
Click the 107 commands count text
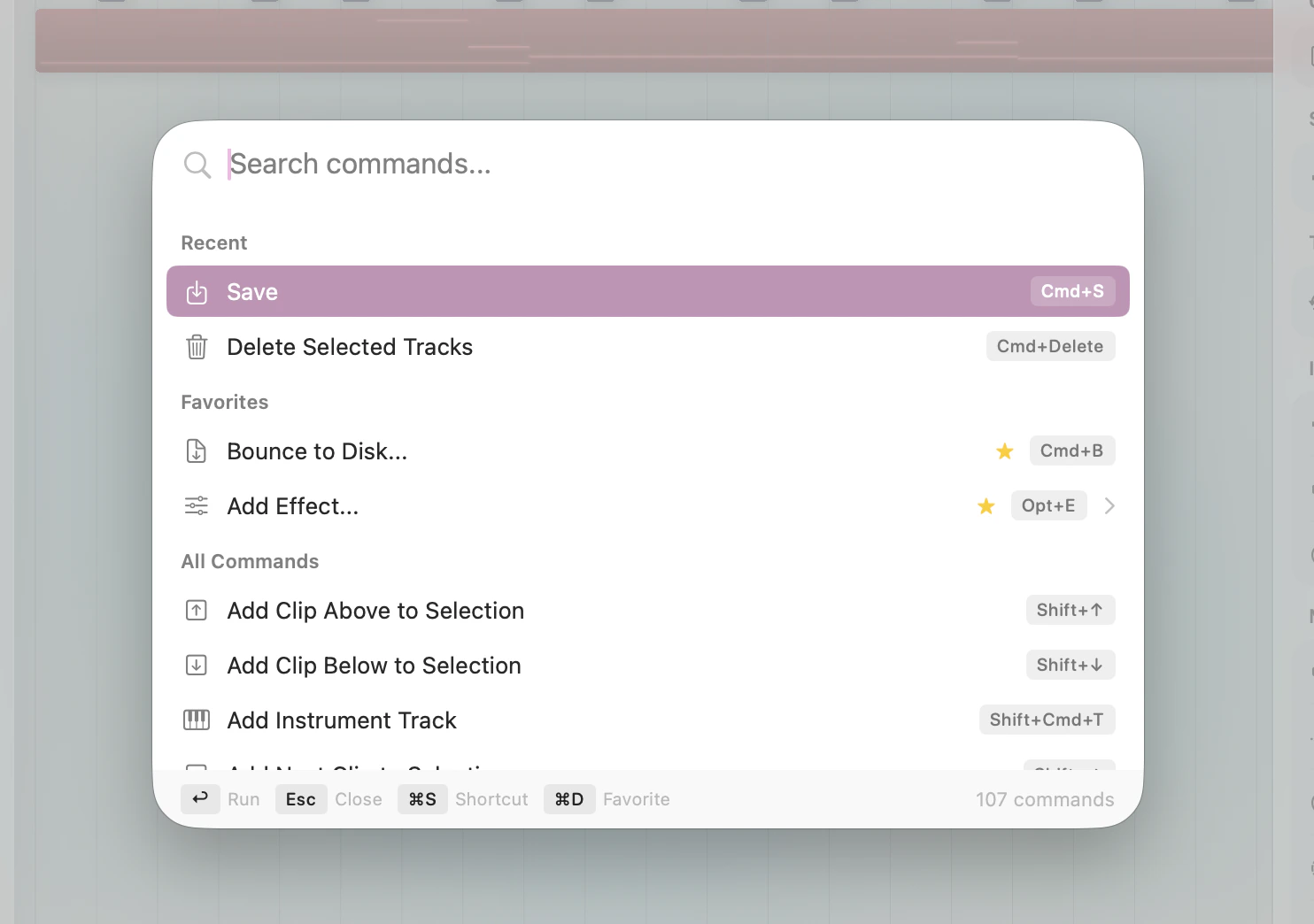[x=1045, y=799]
